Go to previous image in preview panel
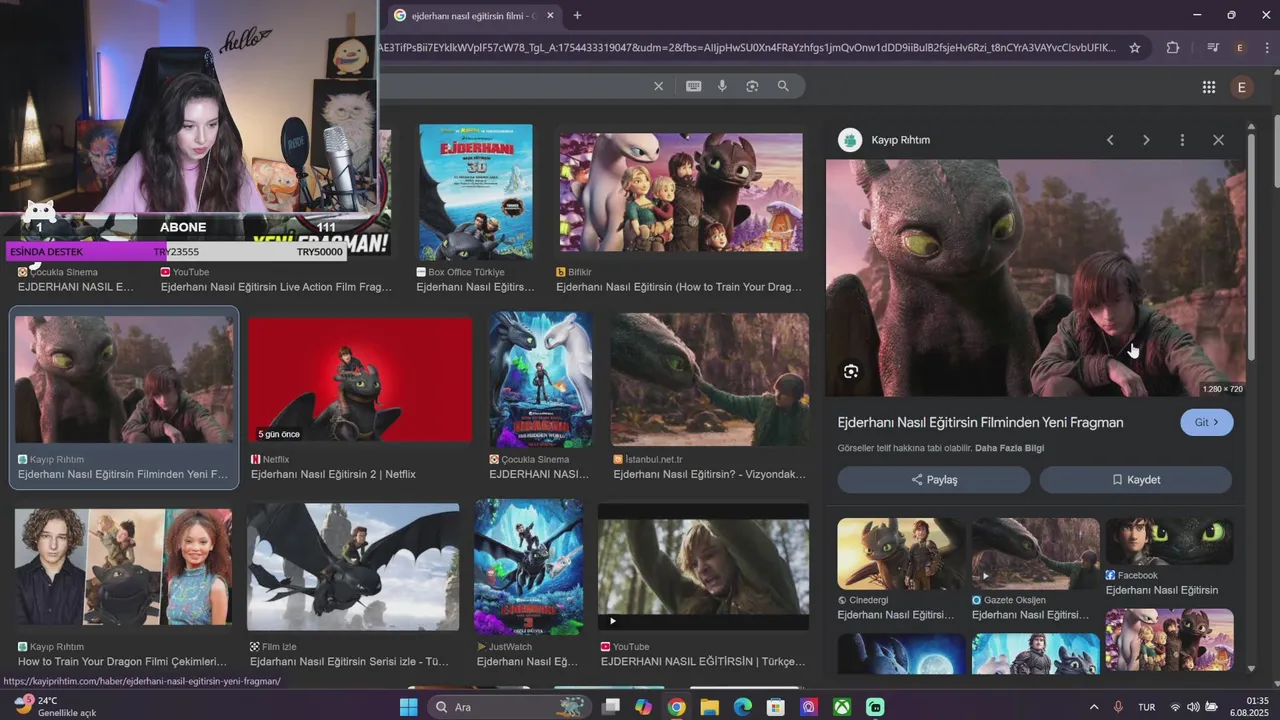The height and width of the screenshot is (720, 1280). pyautogui.click(x=1110, y=140)
